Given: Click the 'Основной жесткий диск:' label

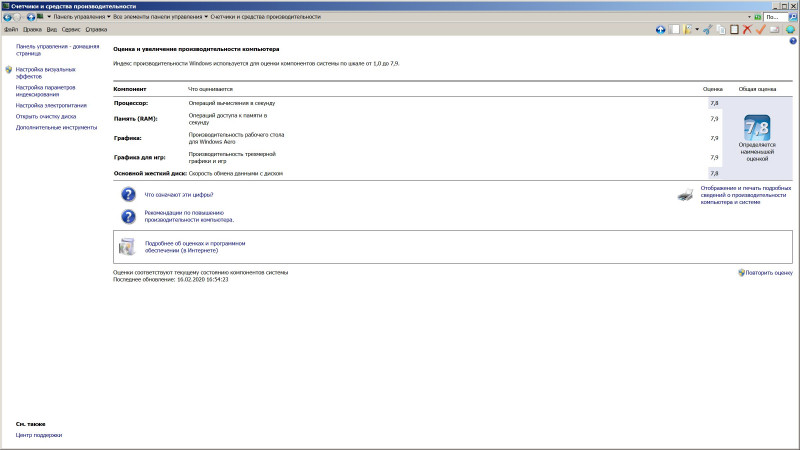Looking at the screenshot, I should 150,173.
